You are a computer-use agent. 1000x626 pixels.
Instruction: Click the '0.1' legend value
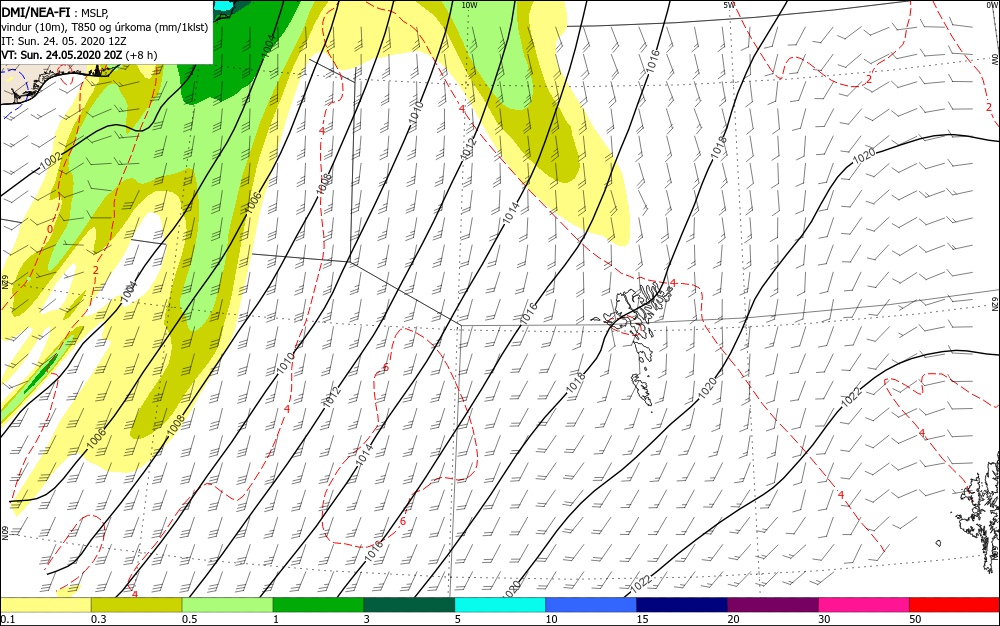[7, 619]
